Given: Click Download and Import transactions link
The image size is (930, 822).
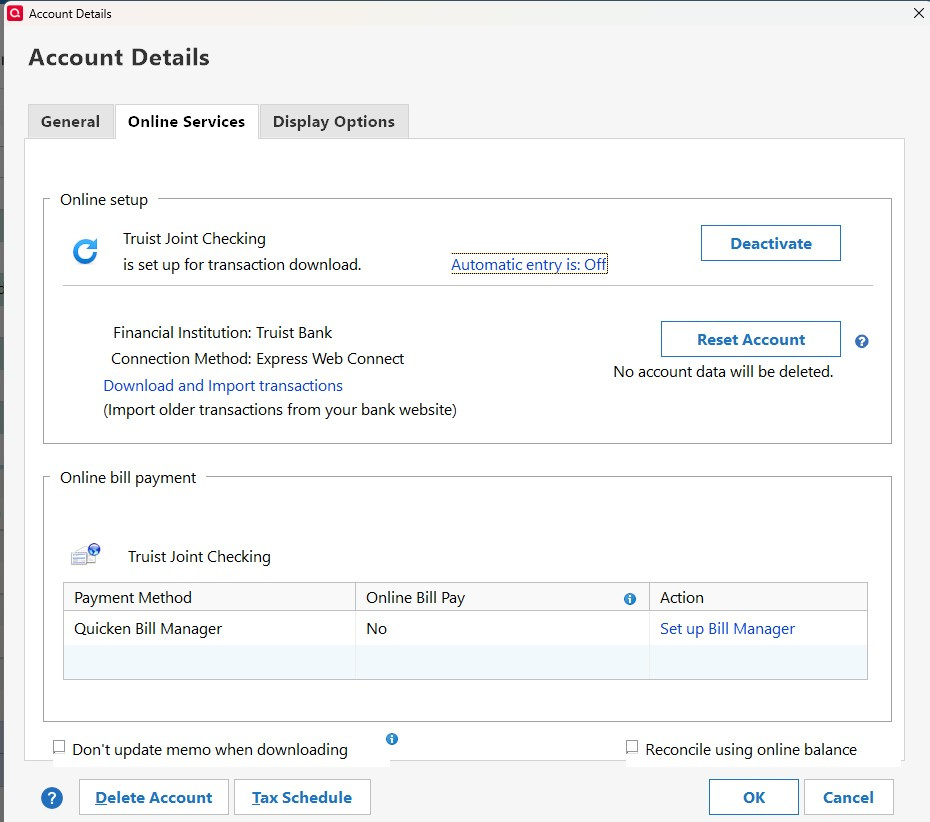Looking at the screenshot, I should [x=223, y=386].
